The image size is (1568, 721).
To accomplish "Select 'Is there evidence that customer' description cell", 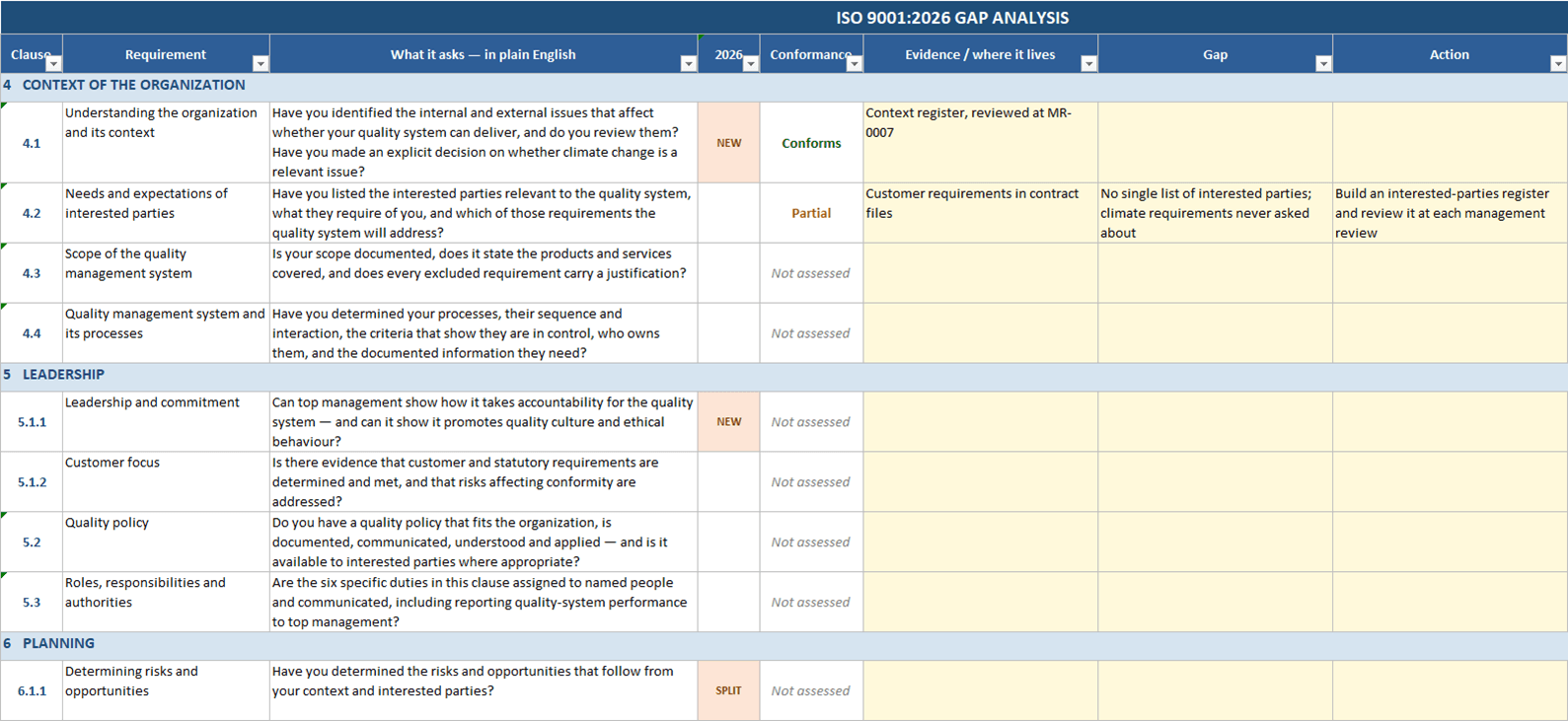I will tap(484, 482).
